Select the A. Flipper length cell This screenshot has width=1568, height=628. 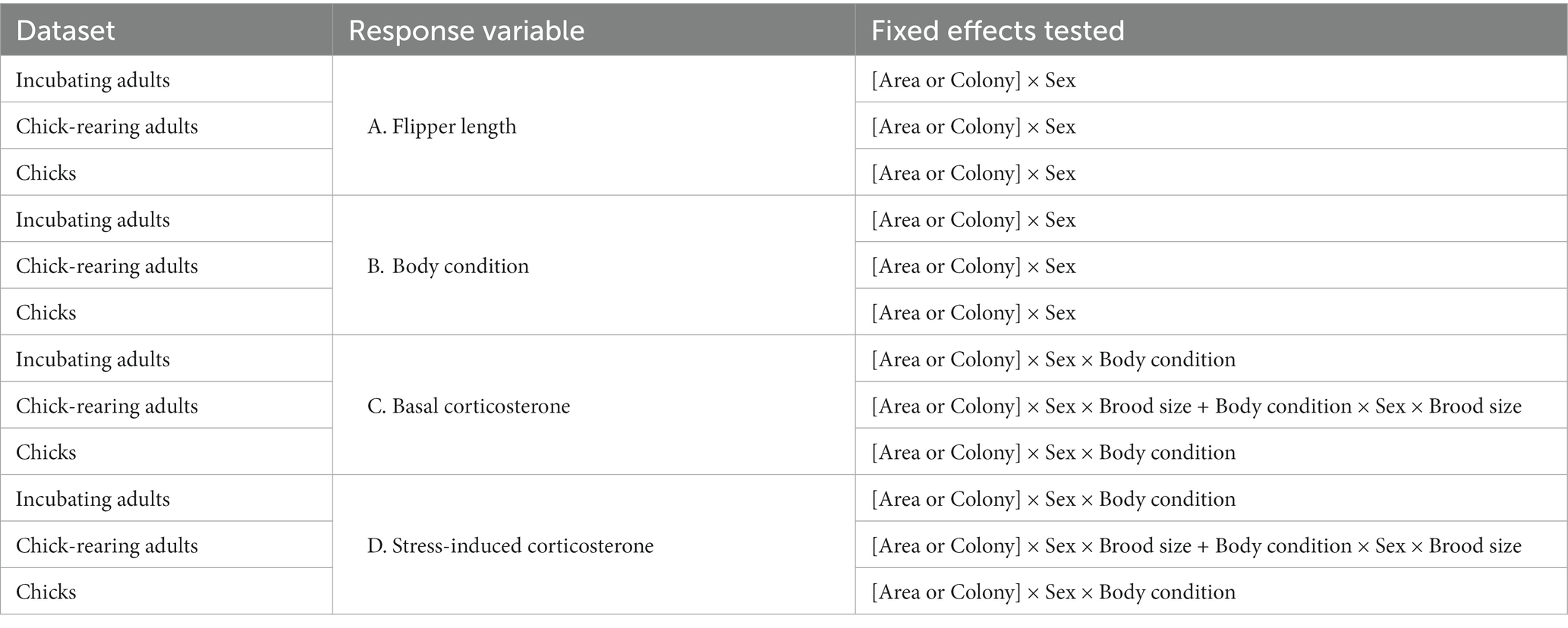(442, 127)
